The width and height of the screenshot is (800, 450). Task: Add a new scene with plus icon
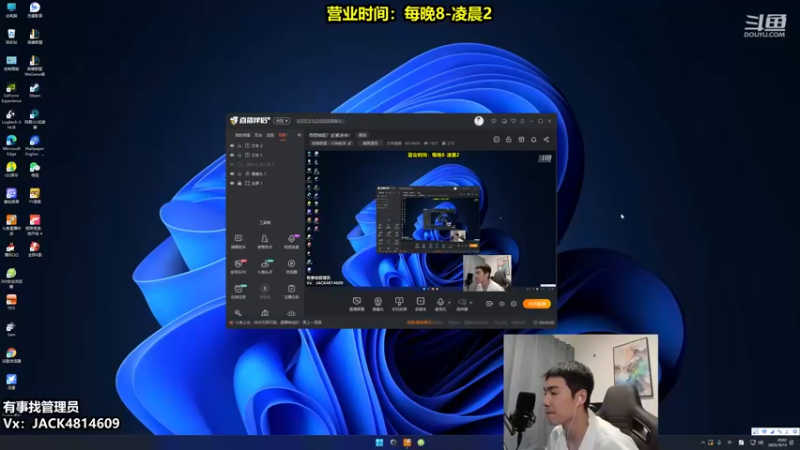299,135
